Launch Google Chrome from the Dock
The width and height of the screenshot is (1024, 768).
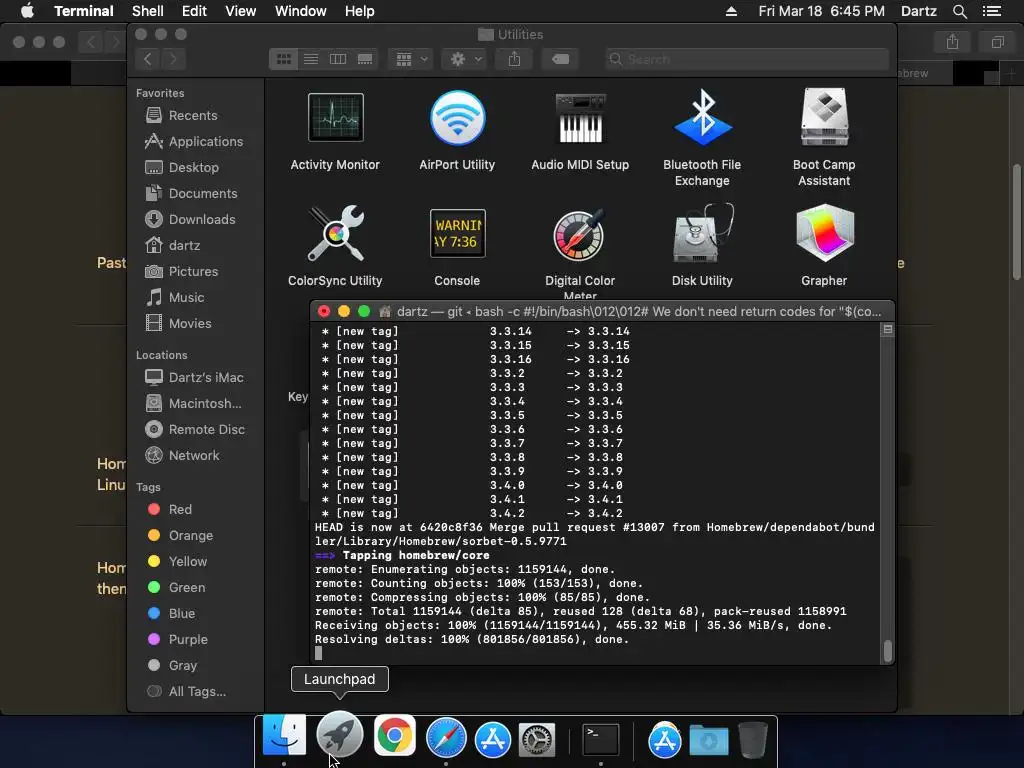coord(394,736)
